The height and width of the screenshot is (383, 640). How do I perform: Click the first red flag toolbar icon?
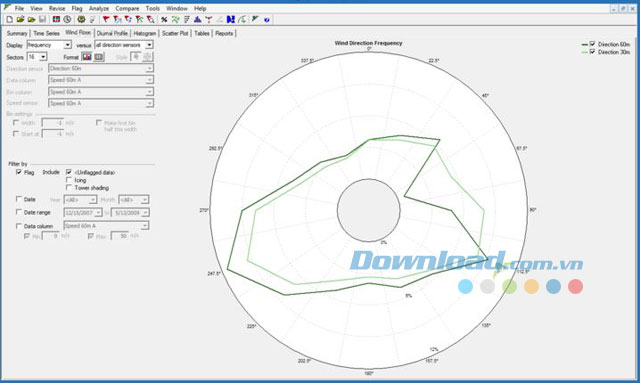point(106,19)
